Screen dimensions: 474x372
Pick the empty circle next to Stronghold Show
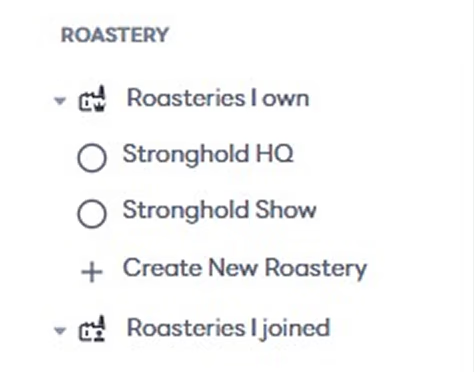[x=92, y=214]
